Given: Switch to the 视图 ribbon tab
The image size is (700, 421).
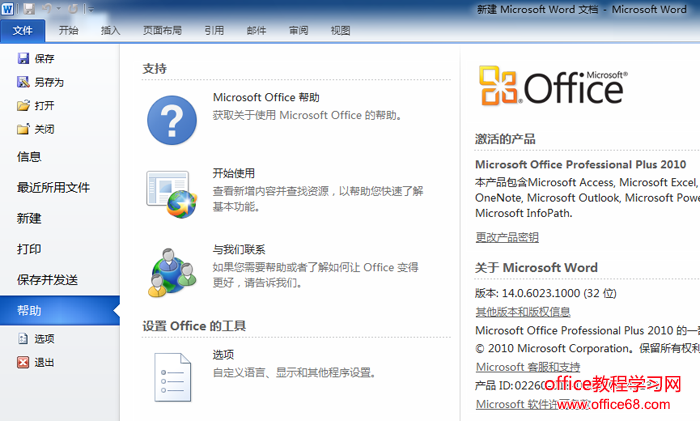Looking at the screenshot, I should click(340, 30).
